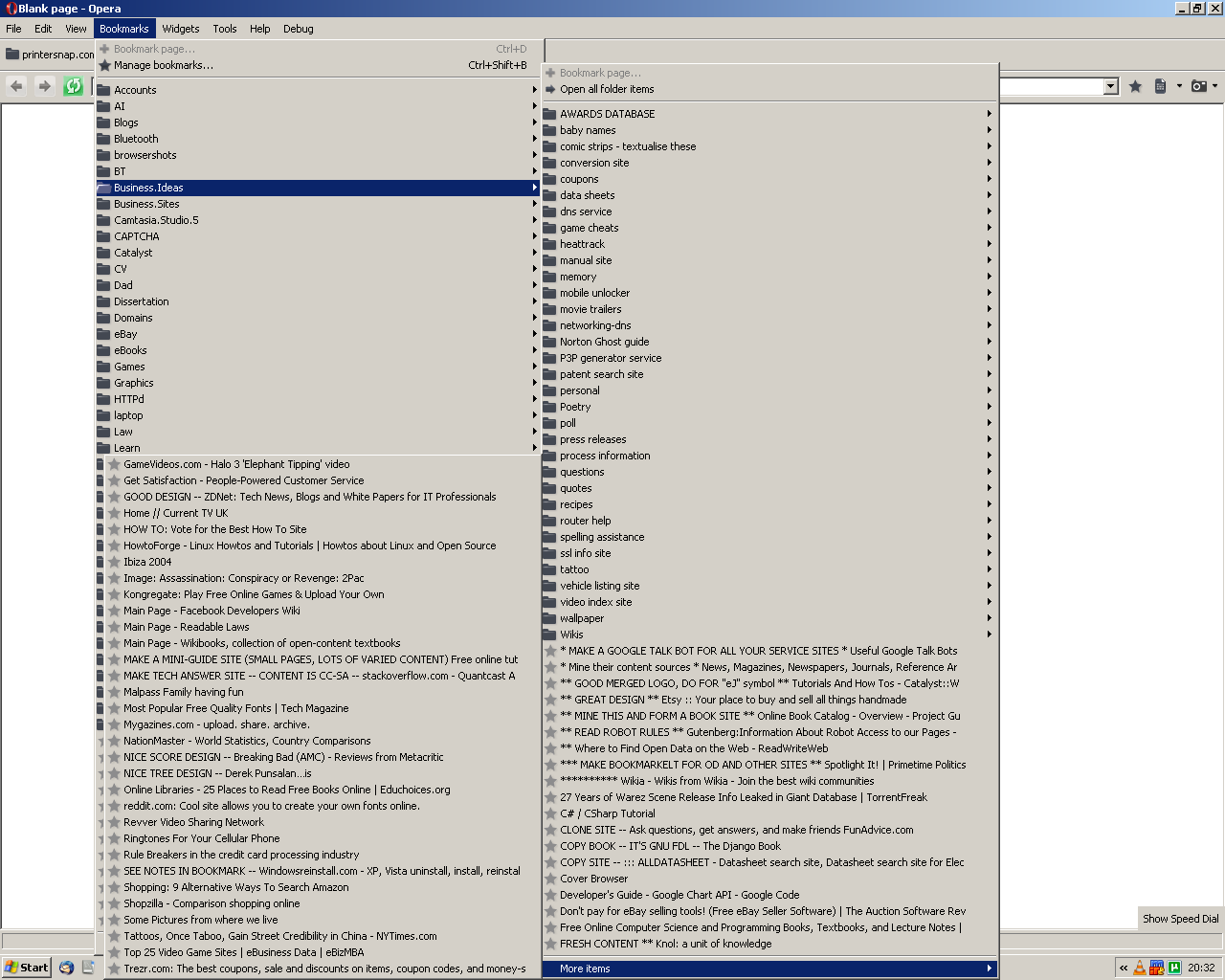Screen dimensions: 1225x980
Task: Click the green reload page icon
Action: pyautogui.click(x=73, y=86)
